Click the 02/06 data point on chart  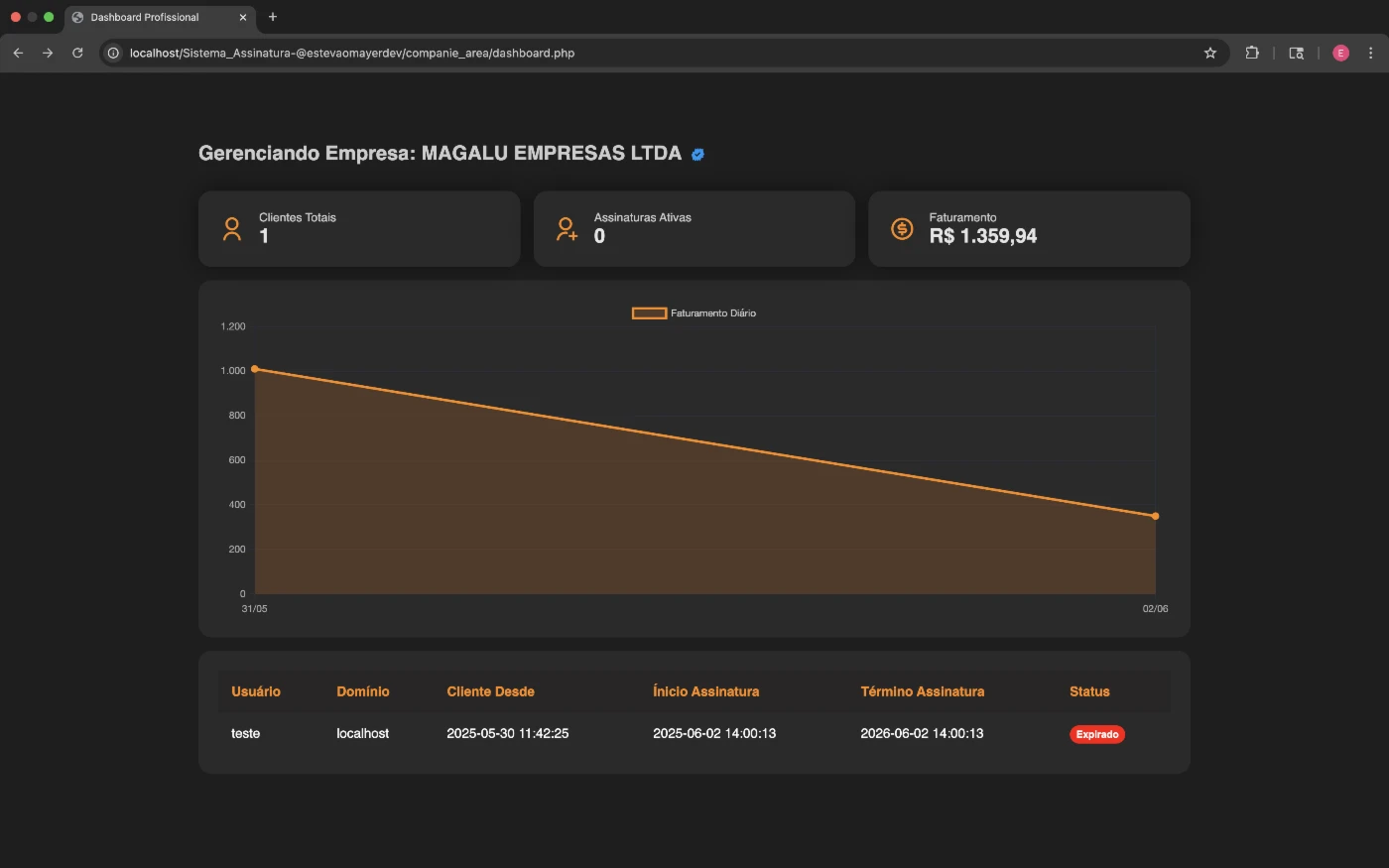(1155, 516)
